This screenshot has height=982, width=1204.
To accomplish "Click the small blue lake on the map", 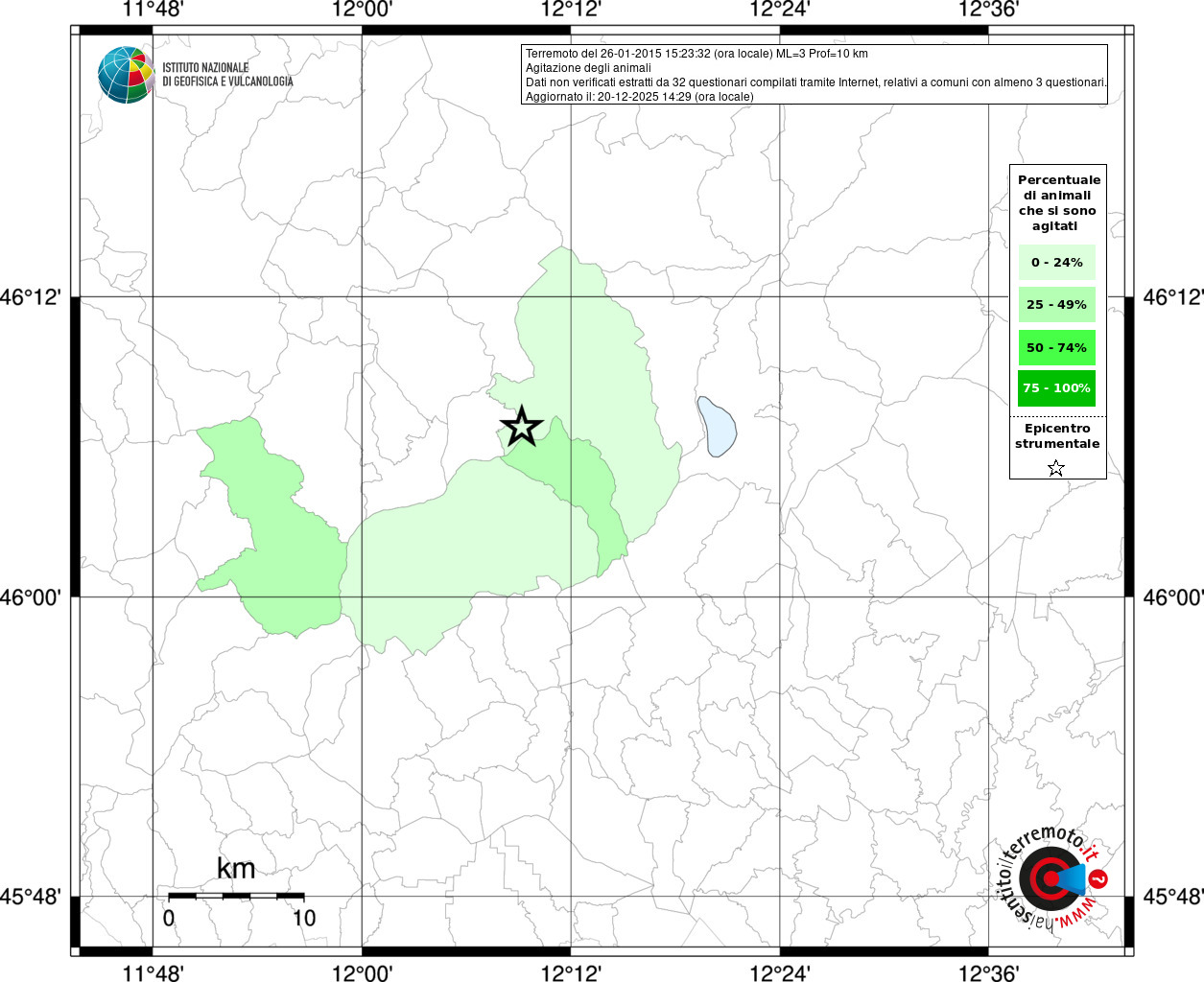I will (x=716, y=427).
